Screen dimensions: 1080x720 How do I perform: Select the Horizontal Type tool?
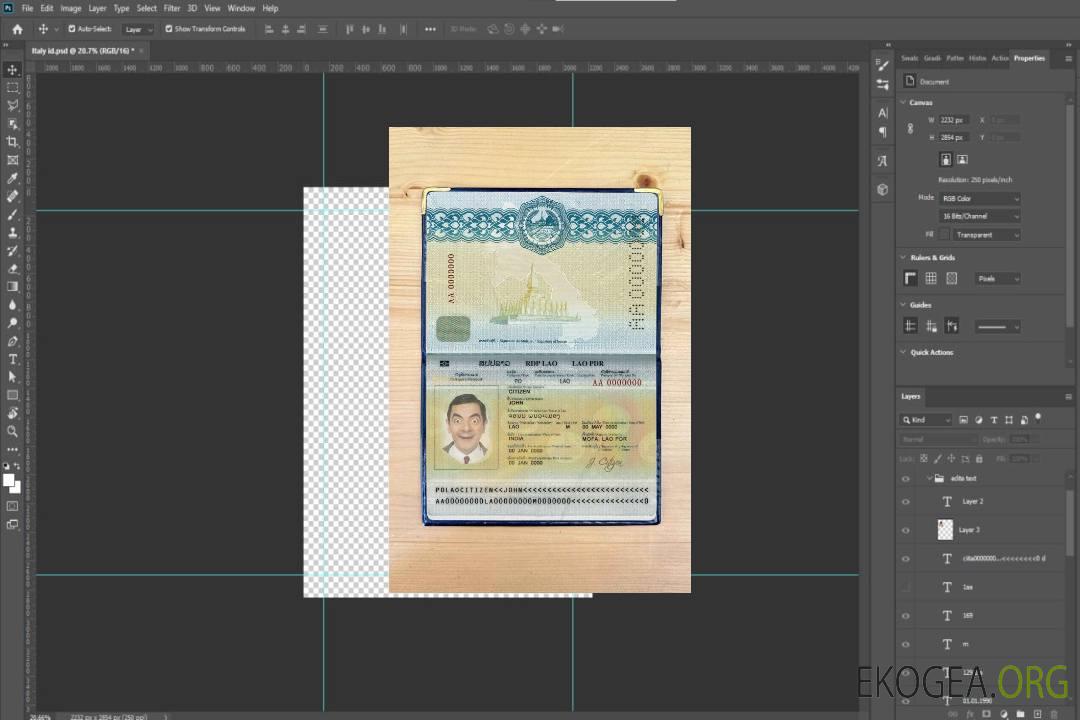pyautogui.click(x=13, y=359)
